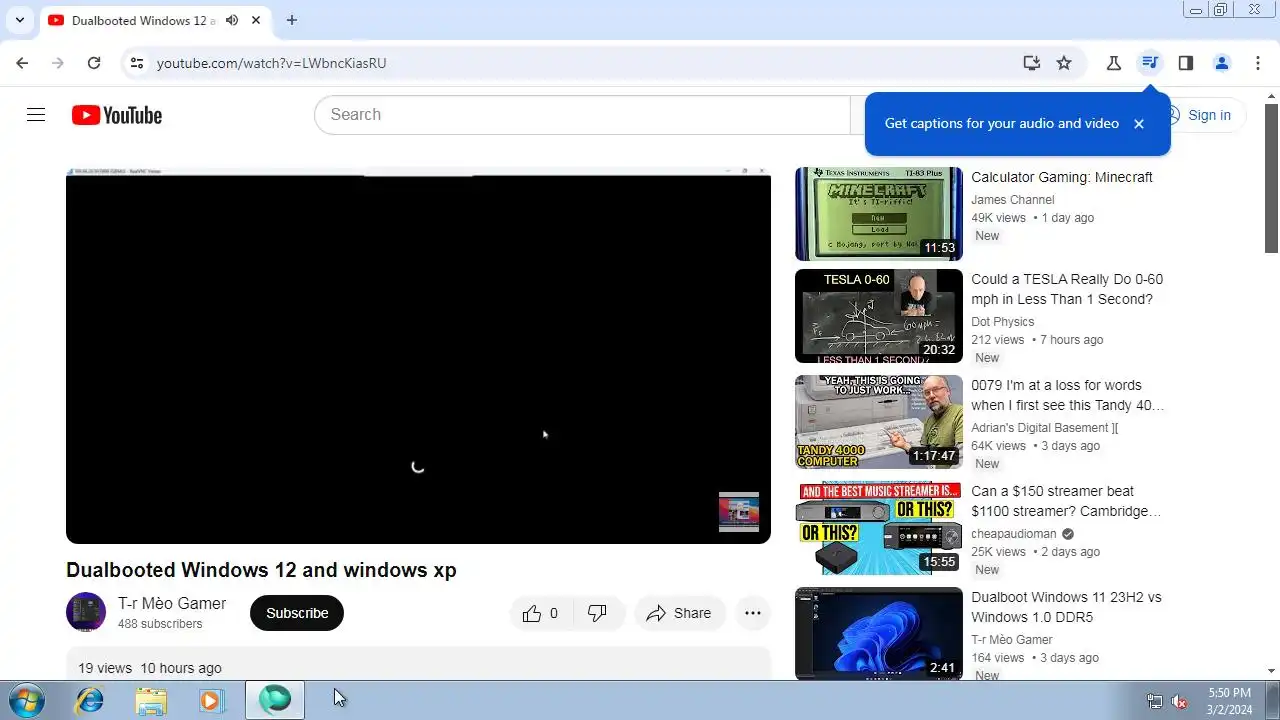Open cheapaudioman channel link
The width and height of the screenshot is (1280, 720).
1014,534
